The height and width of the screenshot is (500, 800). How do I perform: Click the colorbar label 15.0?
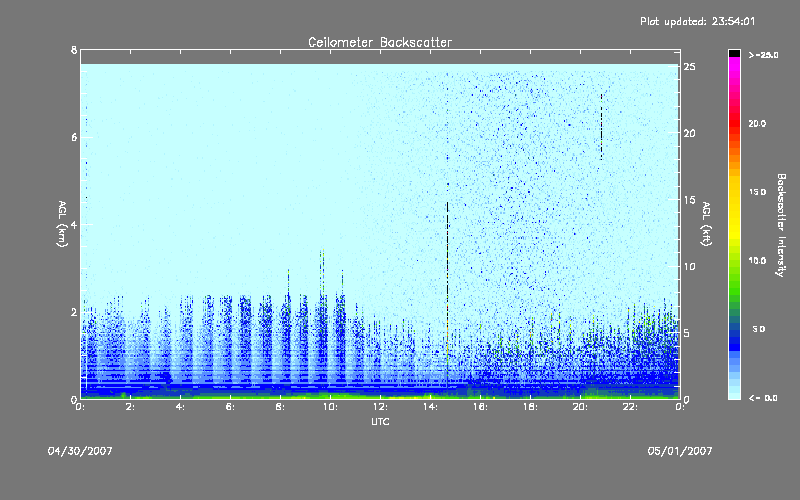[758, 192]
